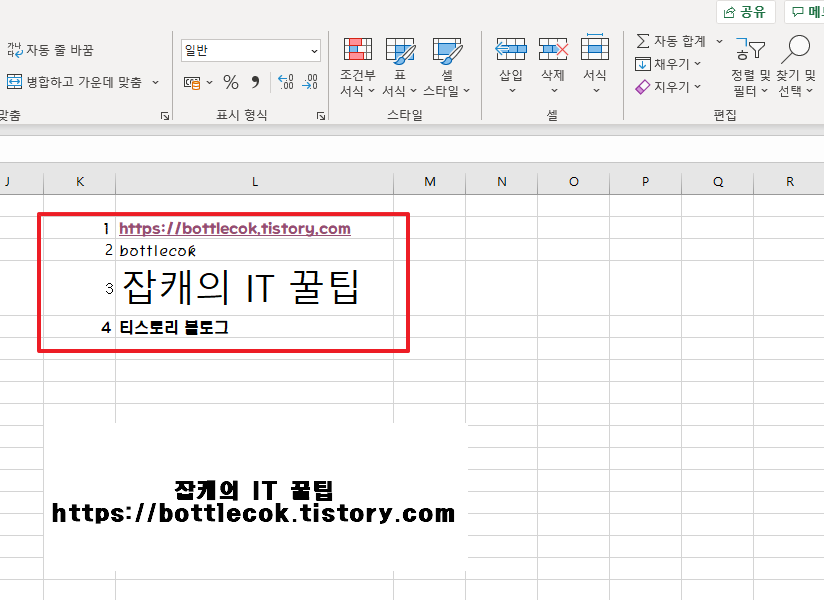Expand the Insert (삽입) dropdown arrow
This screenshot has width=824, height=600.
[512, 90]
